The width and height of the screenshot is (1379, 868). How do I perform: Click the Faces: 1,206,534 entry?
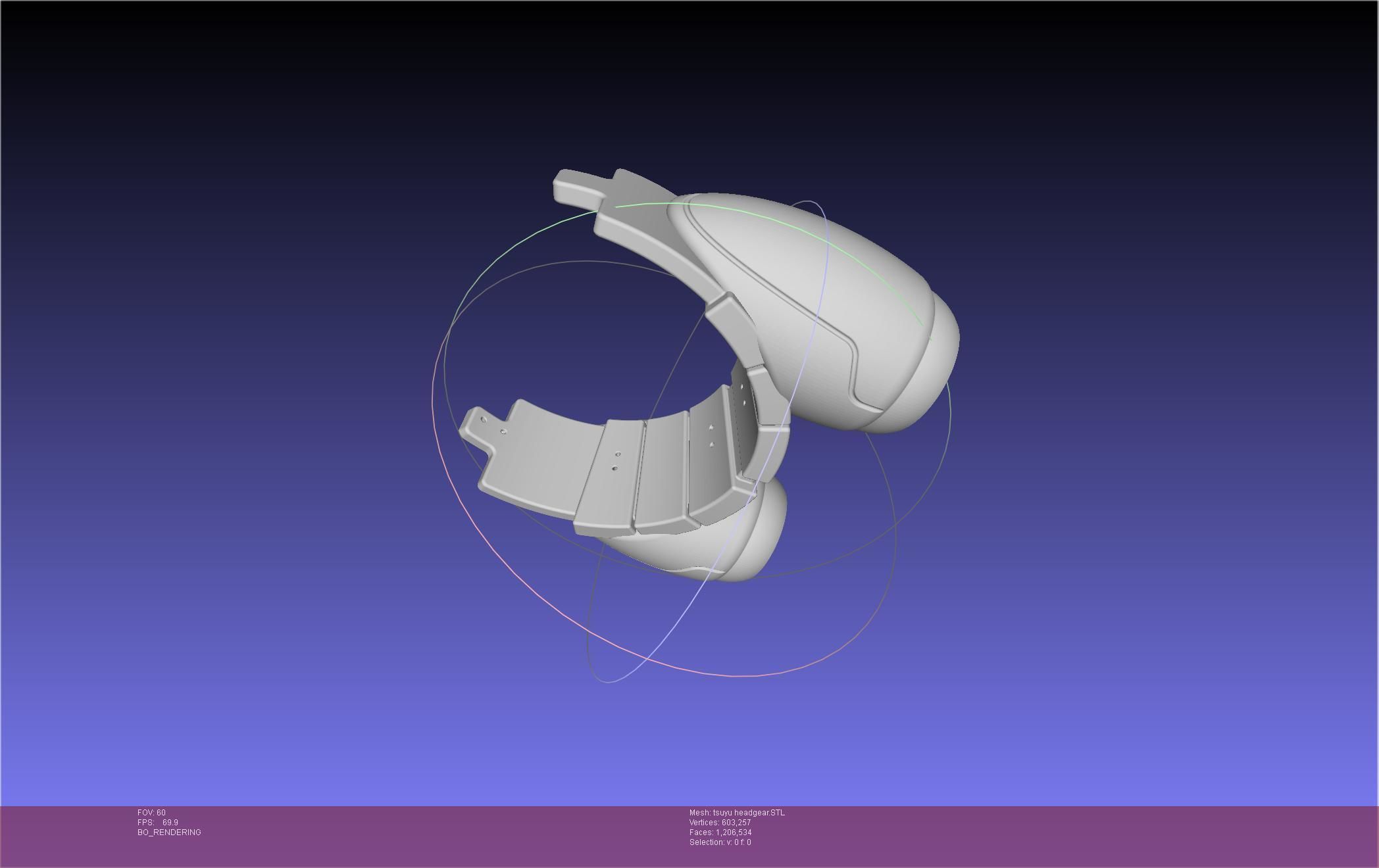click(720, 832)
